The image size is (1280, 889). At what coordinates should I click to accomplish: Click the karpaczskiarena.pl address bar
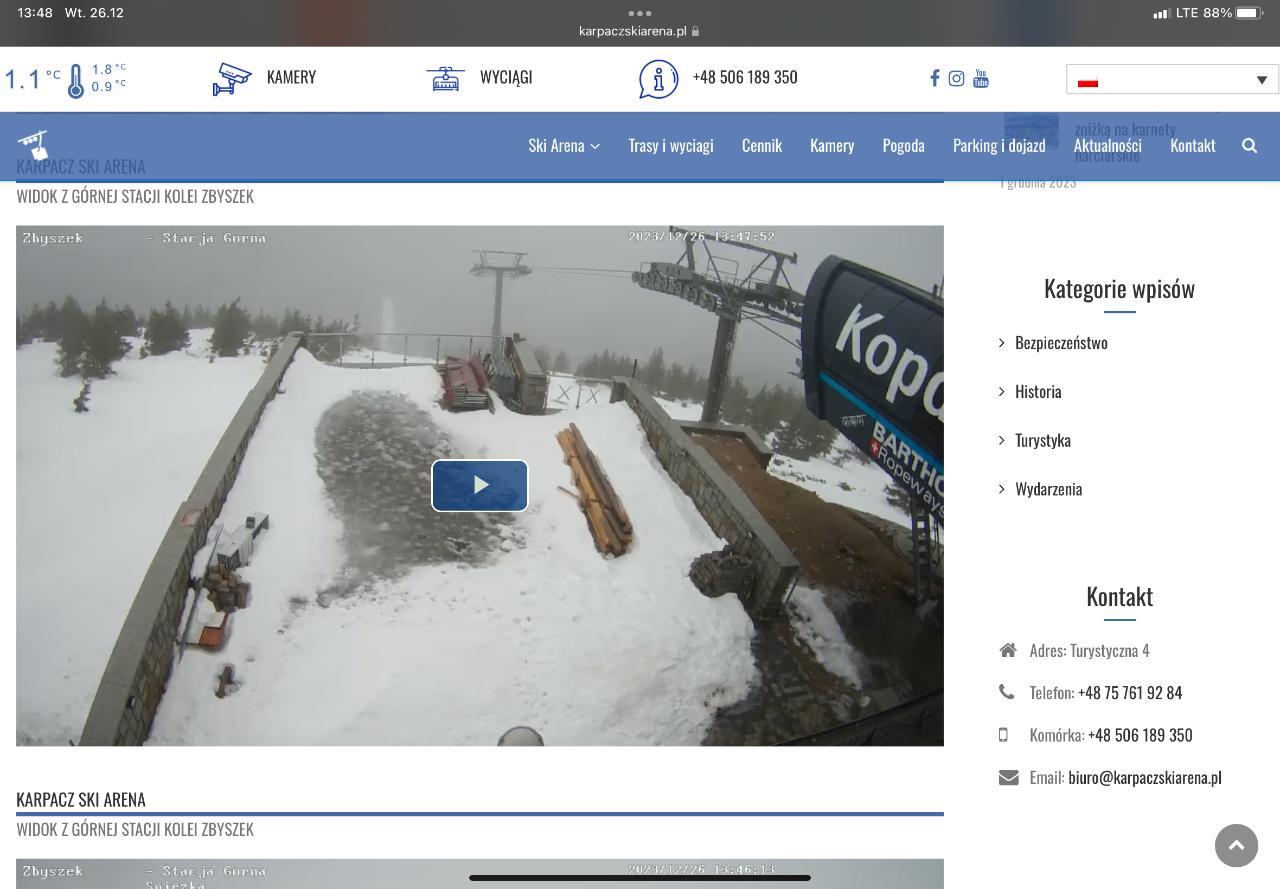point(639,31)
